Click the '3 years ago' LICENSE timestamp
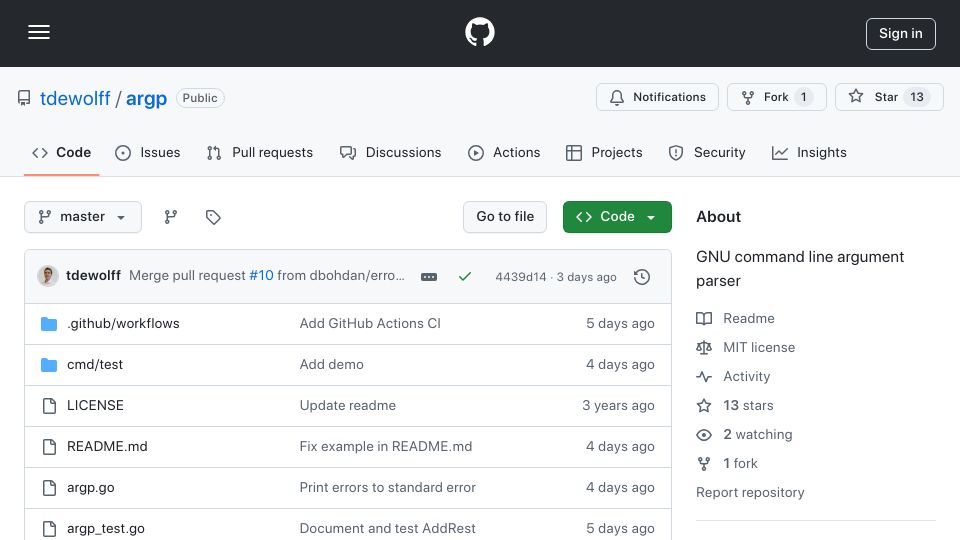960x540 pixels. coord(618,405)
